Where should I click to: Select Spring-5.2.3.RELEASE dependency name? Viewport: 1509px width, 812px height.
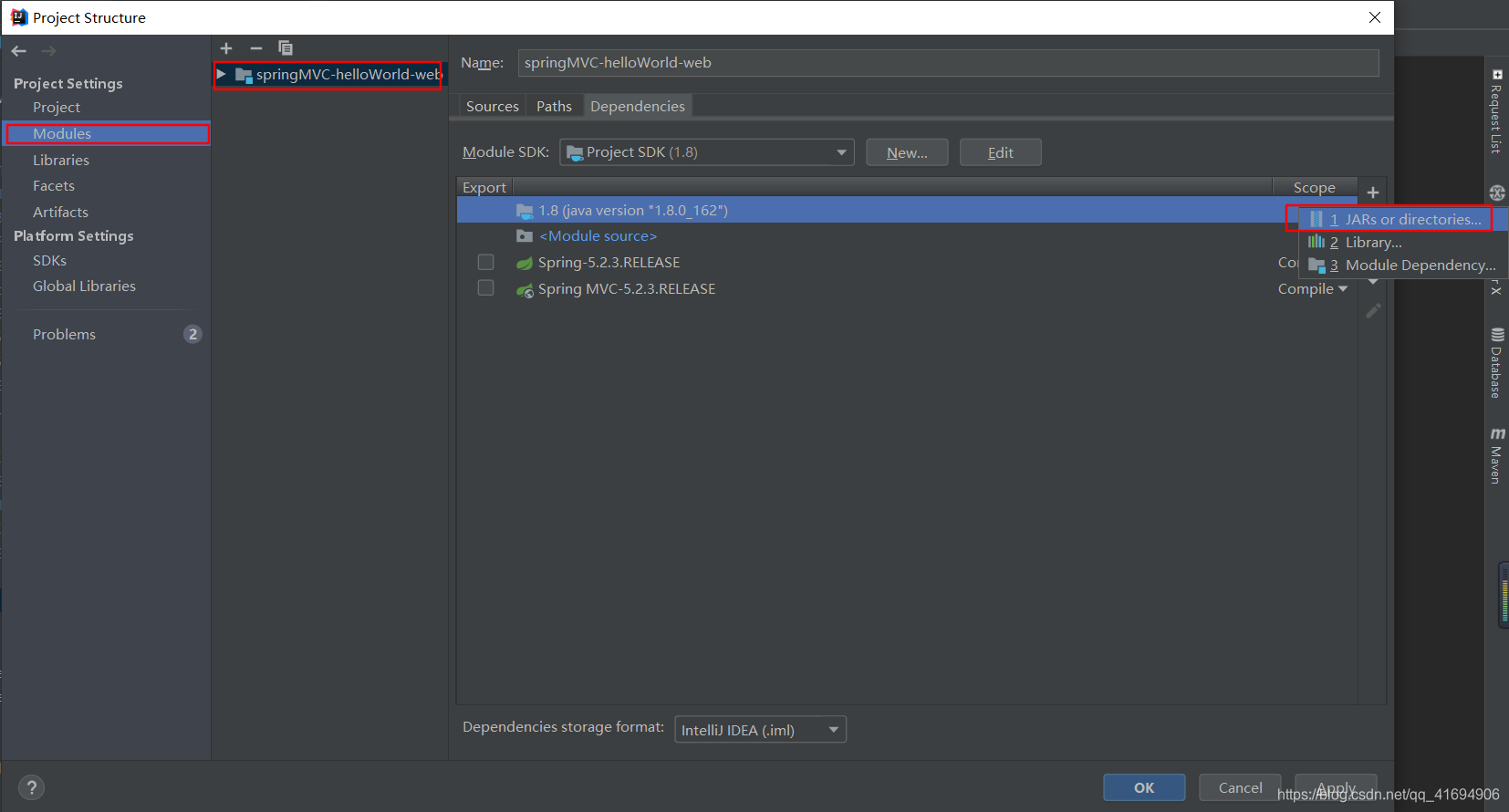(609, 263)
